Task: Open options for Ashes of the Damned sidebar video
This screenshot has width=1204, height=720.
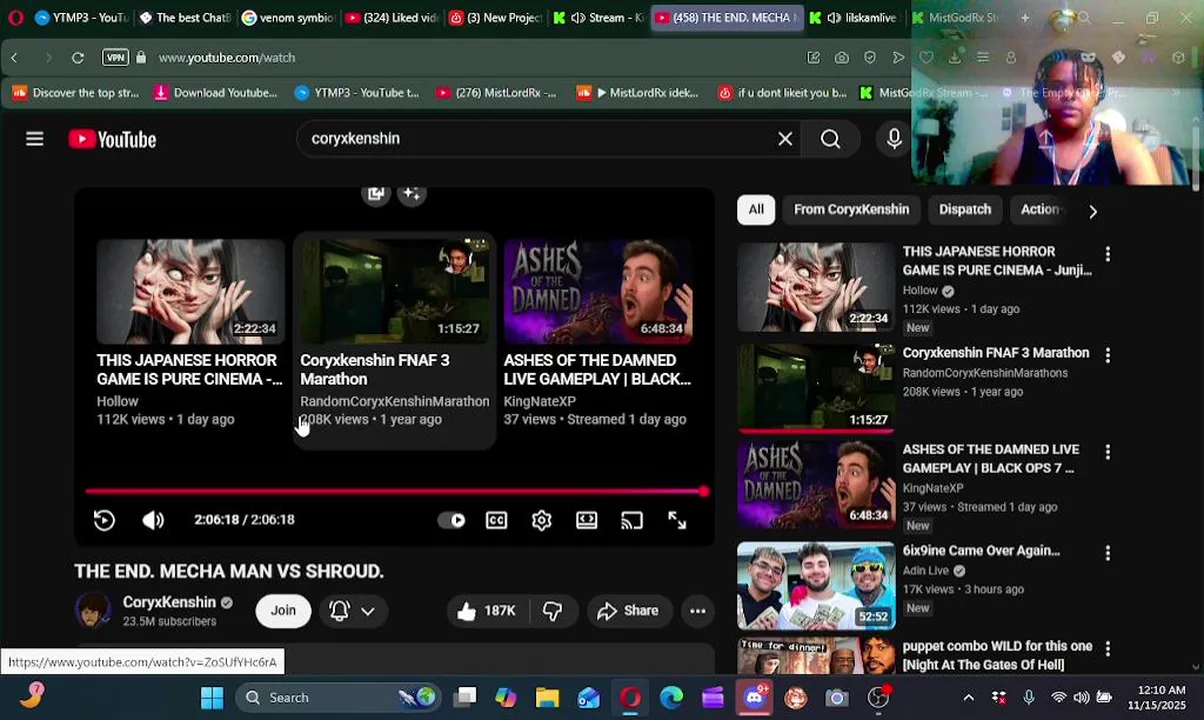Action: tap(1107, 452)
